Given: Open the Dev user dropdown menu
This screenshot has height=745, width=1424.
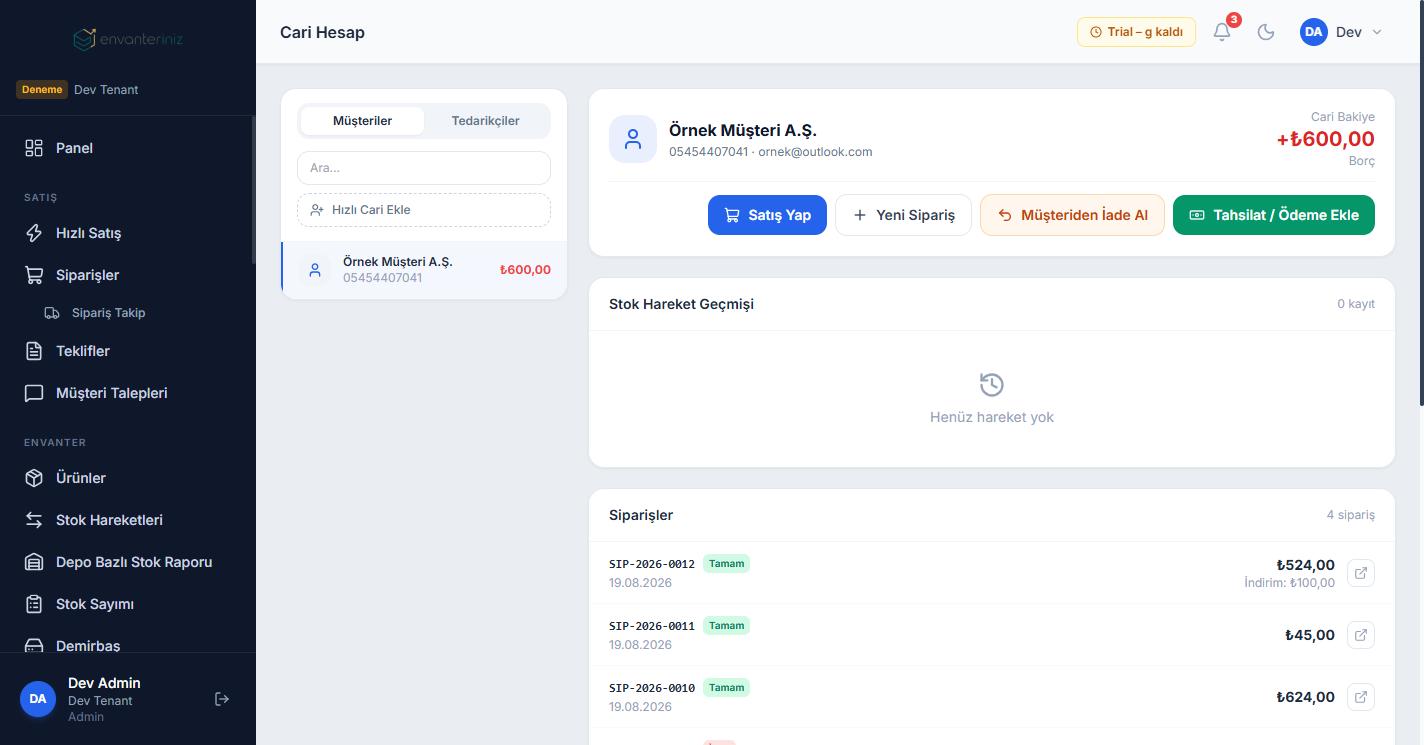Looking at the screenshot, I should 1341,32.
